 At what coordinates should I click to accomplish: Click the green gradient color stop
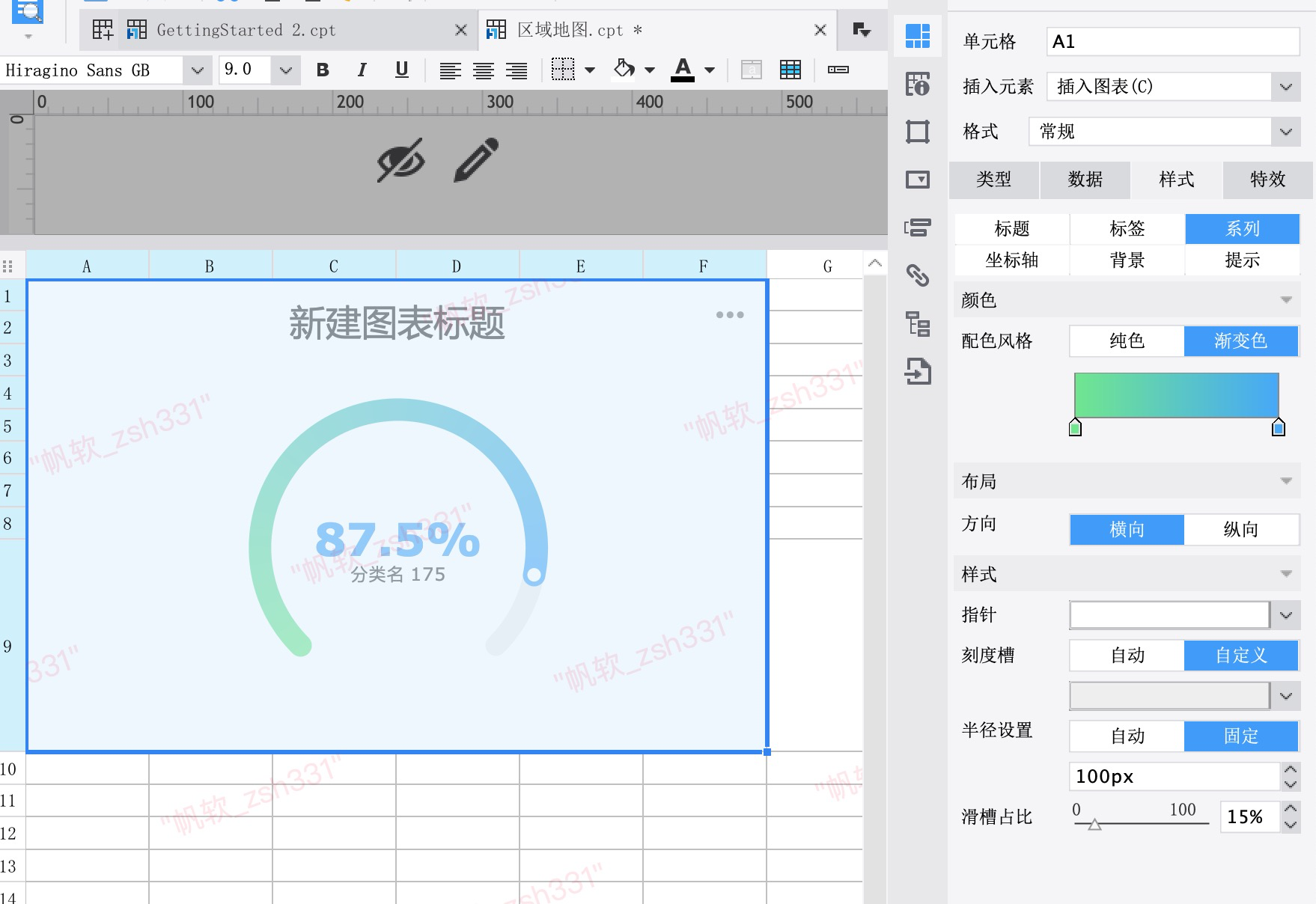pyautogui.click(x=1075, y=427)
